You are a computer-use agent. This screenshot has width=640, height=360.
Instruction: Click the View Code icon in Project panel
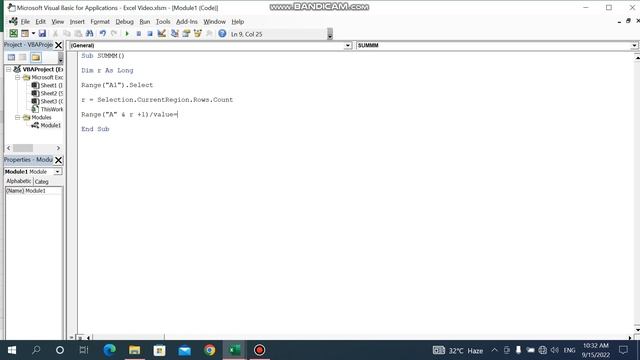point(11,57)
